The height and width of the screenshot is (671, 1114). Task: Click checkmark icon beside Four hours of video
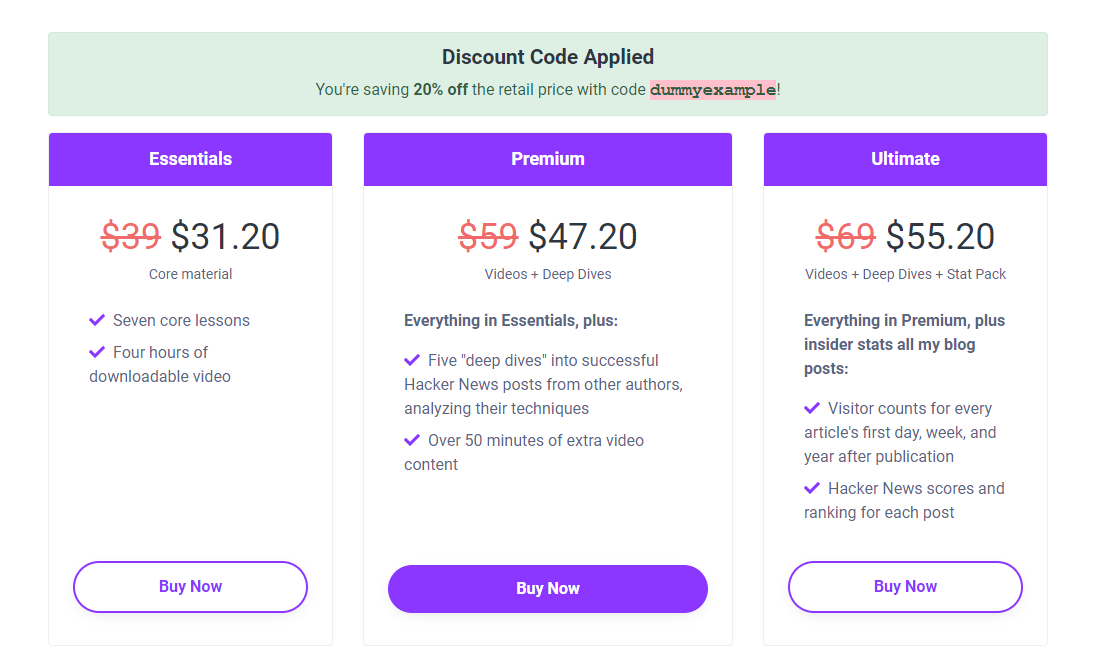pyautogui.click(x=97, y=352)
